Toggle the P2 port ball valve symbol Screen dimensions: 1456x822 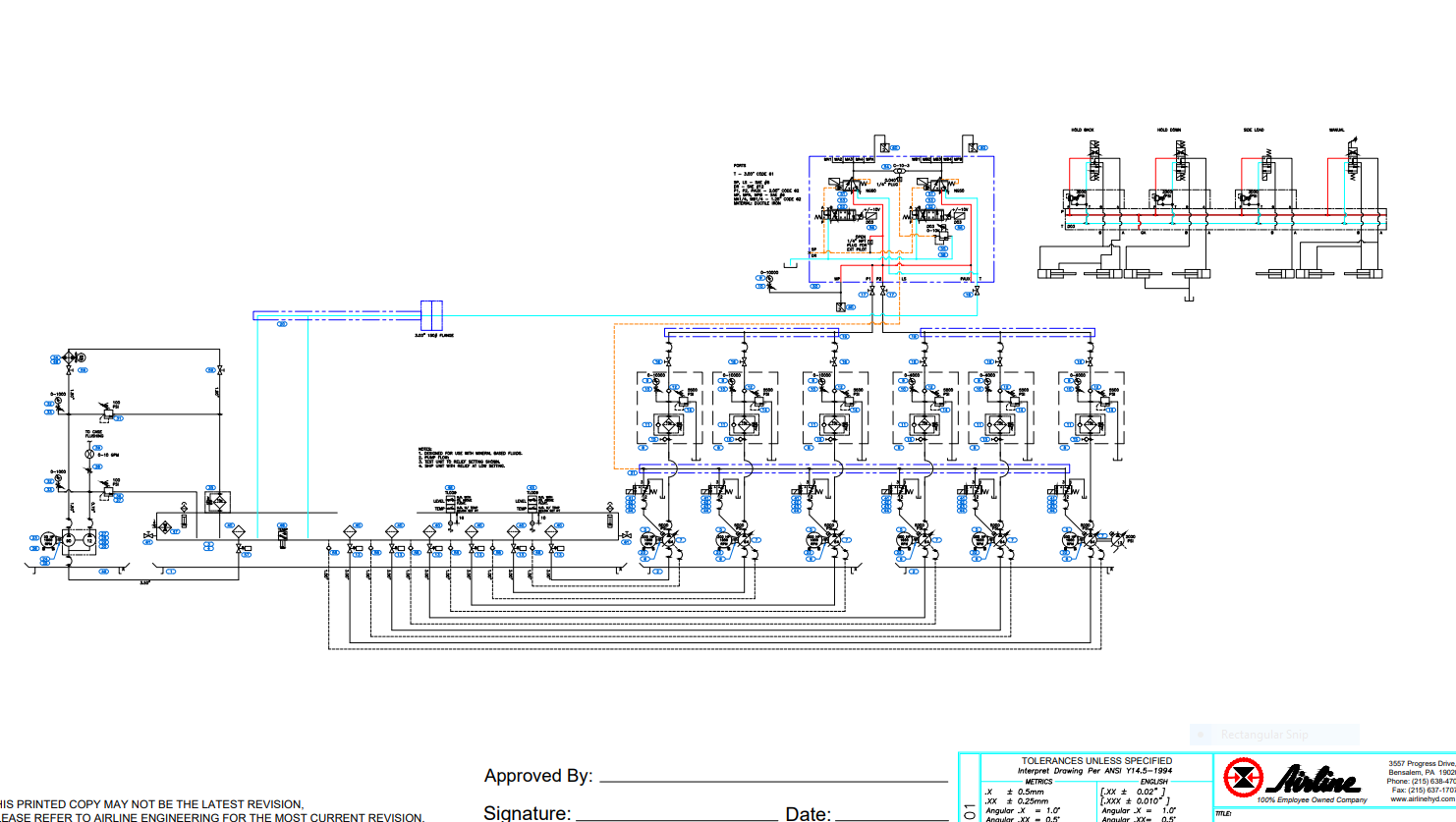[x=883, y=291]
